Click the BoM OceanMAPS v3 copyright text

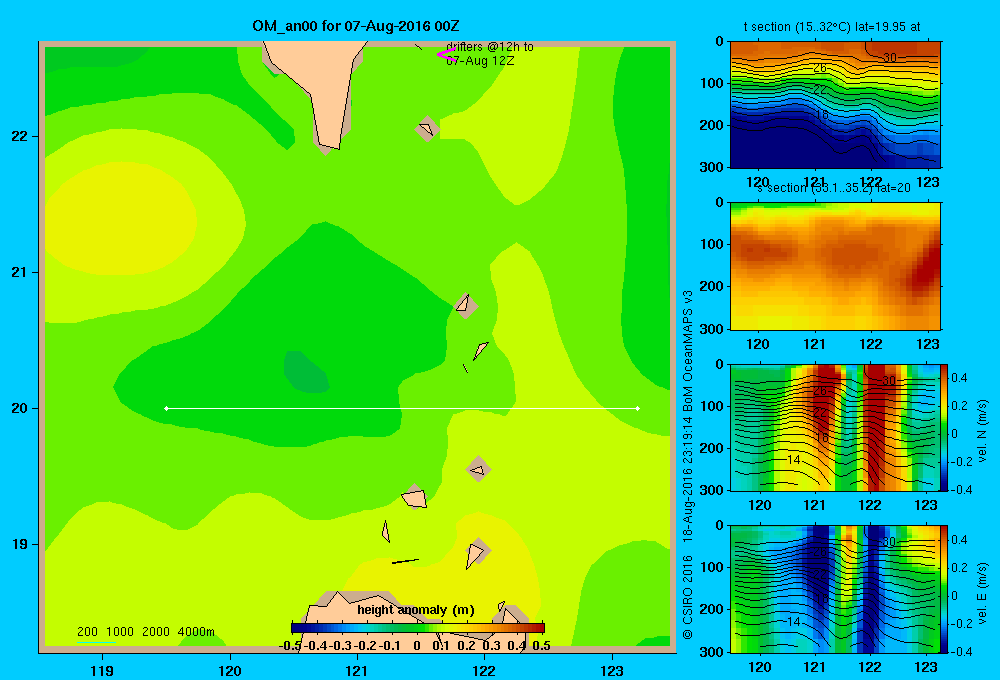[x=688, y=464]
